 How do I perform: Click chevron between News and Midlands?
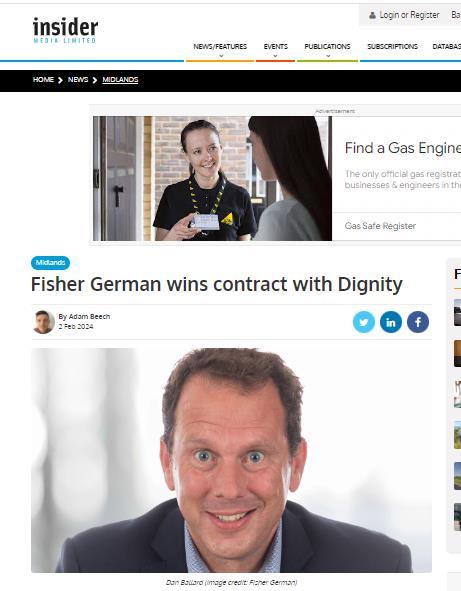point(95,80)
